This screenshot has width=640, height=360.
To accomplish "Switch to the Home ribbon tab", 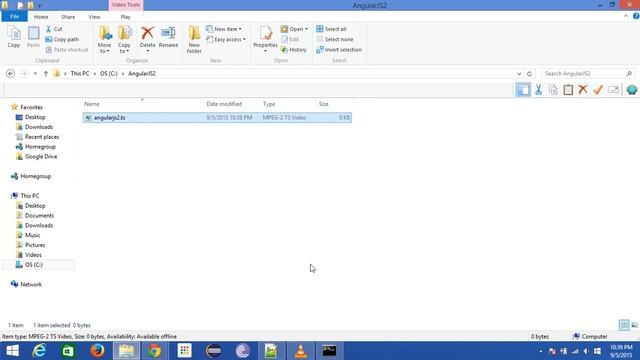I will (41, 17).
